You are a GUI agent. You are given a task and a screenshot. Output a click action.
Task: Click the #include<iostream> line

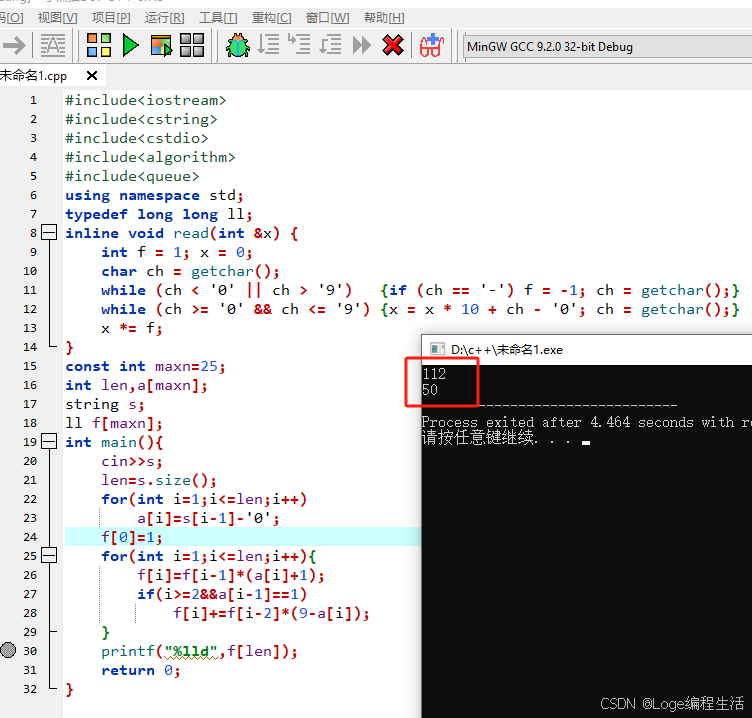146,100
